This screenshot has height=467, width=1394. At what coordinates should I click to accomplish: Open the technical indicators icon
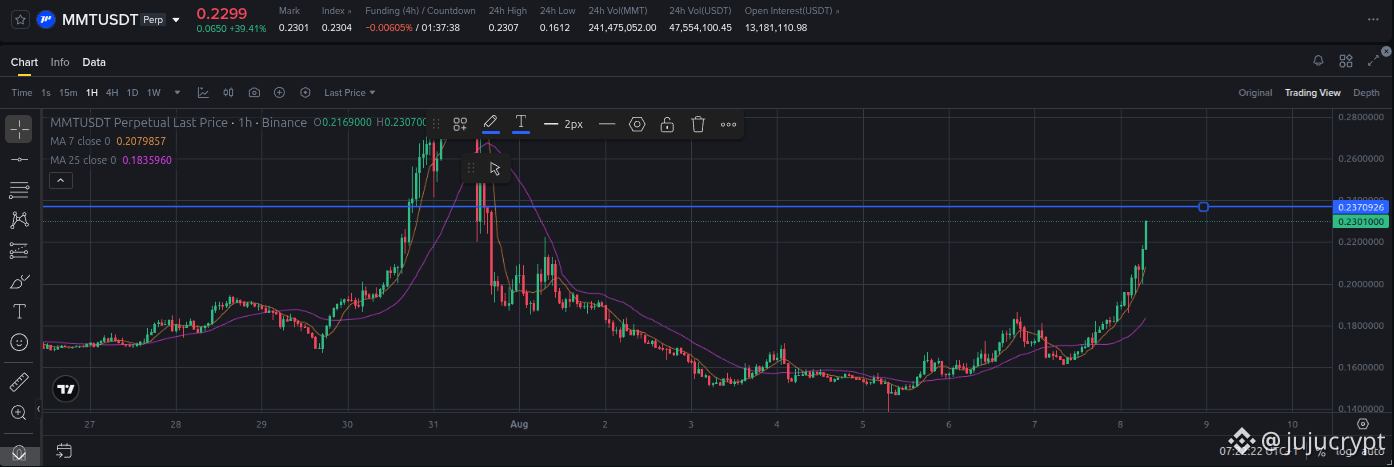[204, 93]
